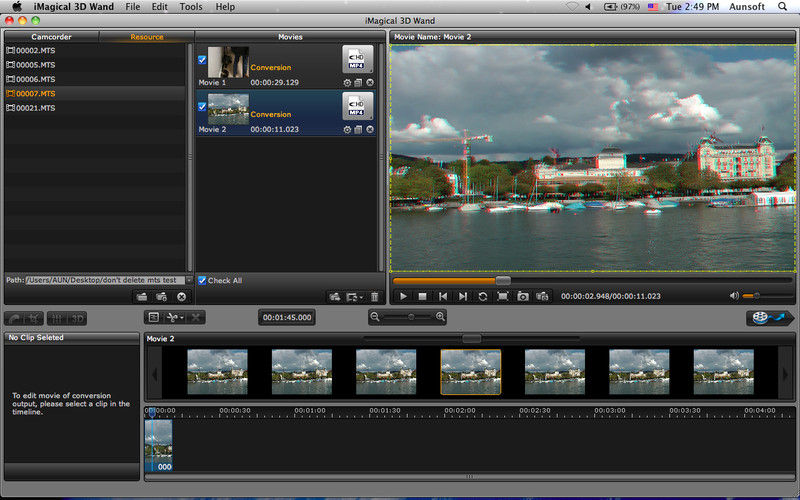
Task: Select 00006.MTS in the resource list
Action: 95,79
